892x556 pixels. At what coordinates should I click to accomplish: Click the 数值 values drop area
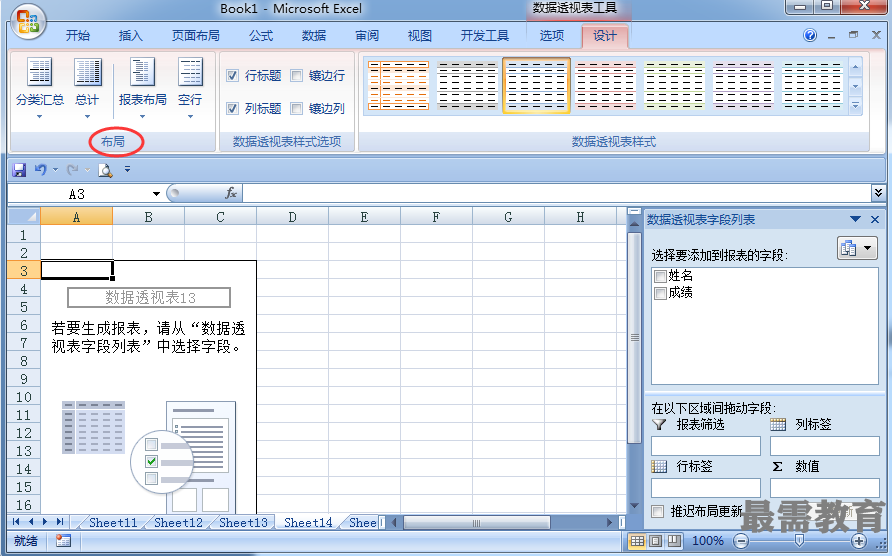(824, 488)
